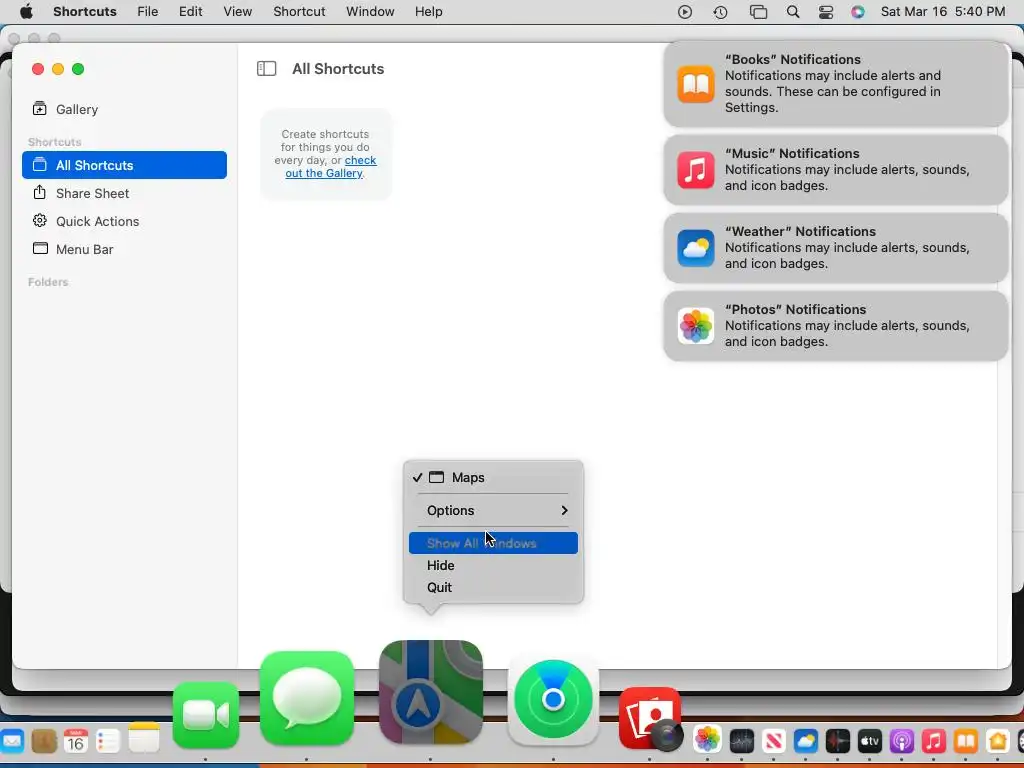Expand the Options submenu
Screen dimensions: 1024x768
pyautogui.click(x=493, y=511)
